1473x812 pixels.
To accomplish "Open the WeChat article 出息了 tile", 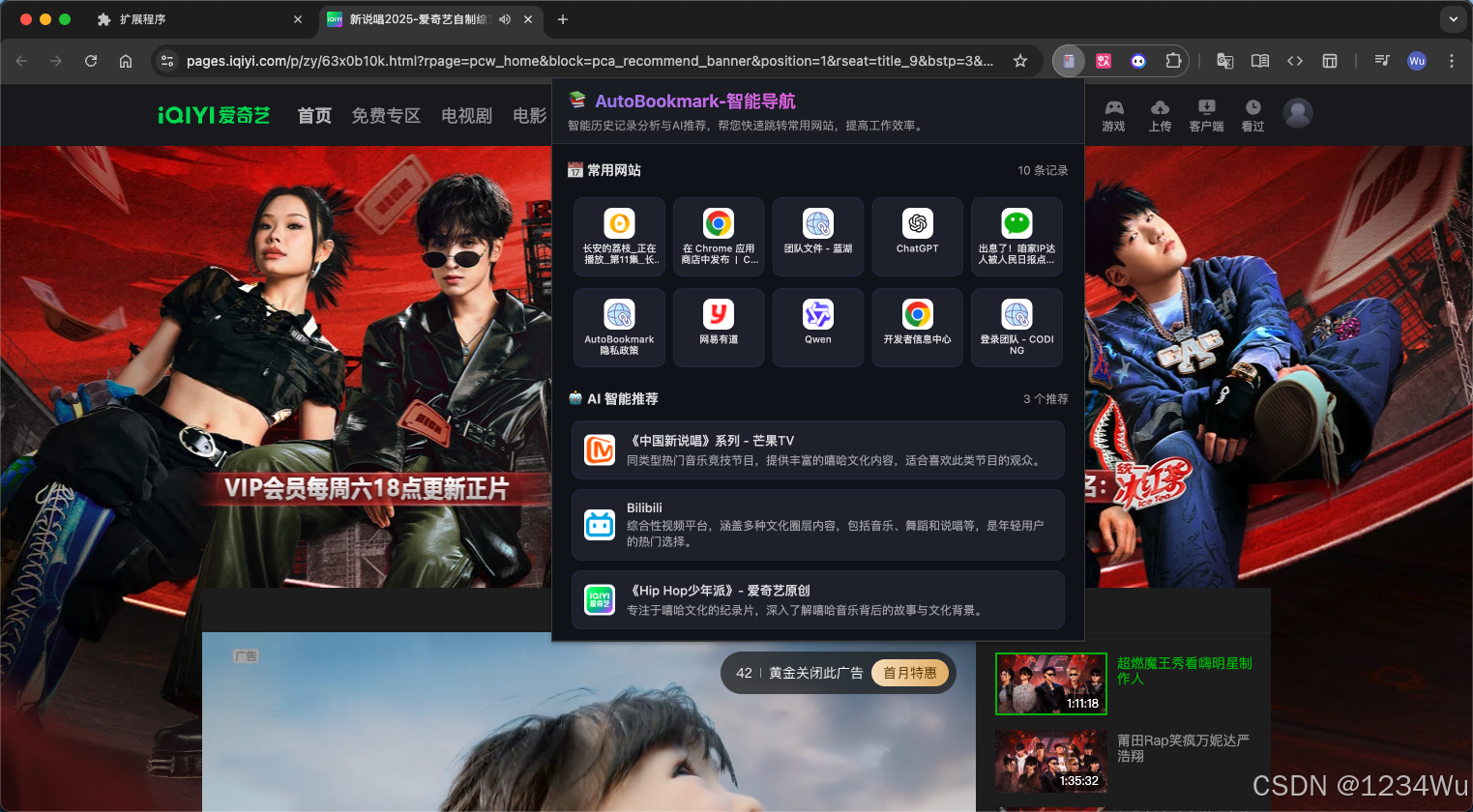I will tap(1016, 237).
